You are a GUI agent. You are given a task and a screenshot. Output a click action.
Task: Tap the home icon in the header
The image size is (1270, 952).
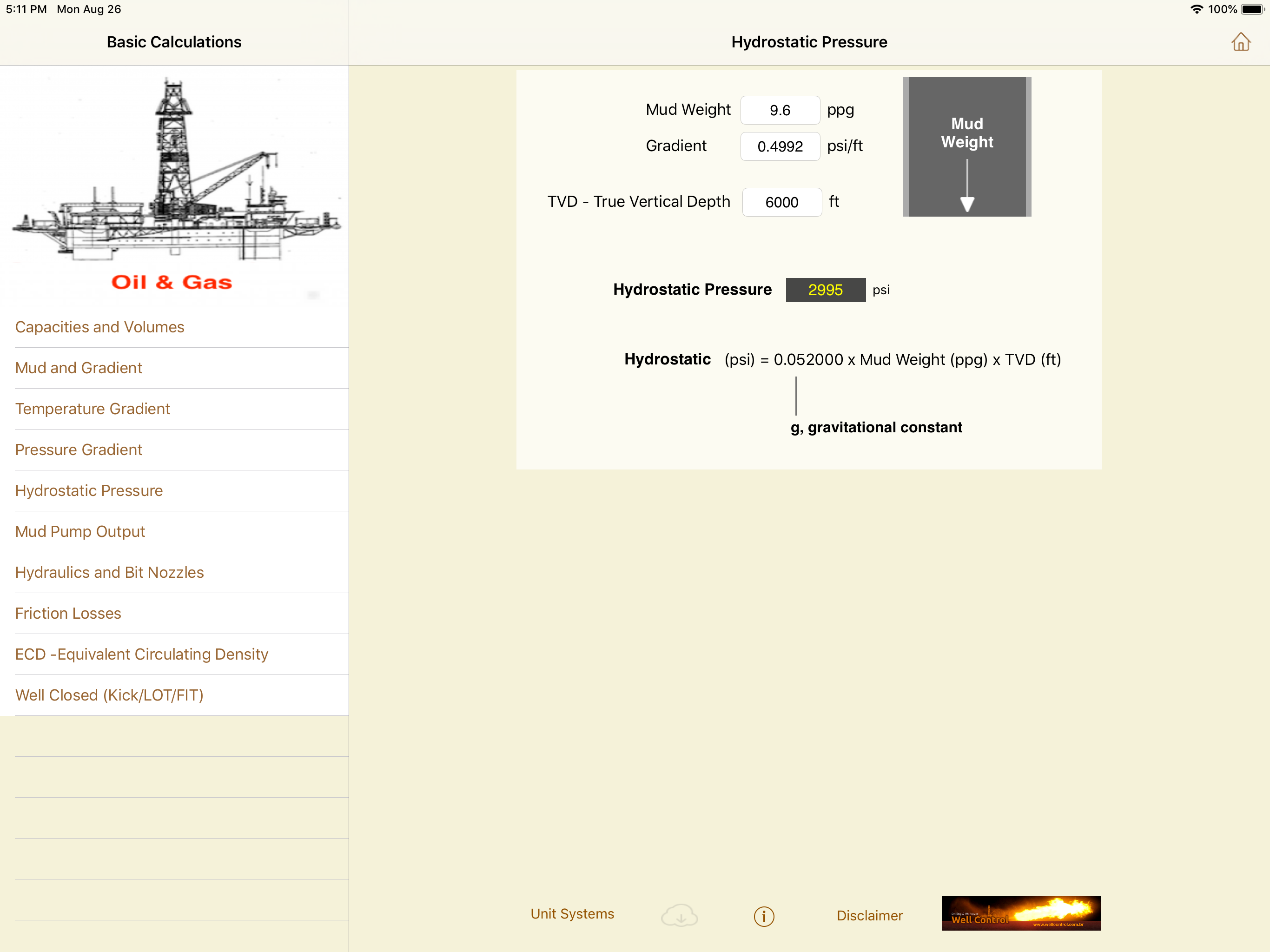1240,42
